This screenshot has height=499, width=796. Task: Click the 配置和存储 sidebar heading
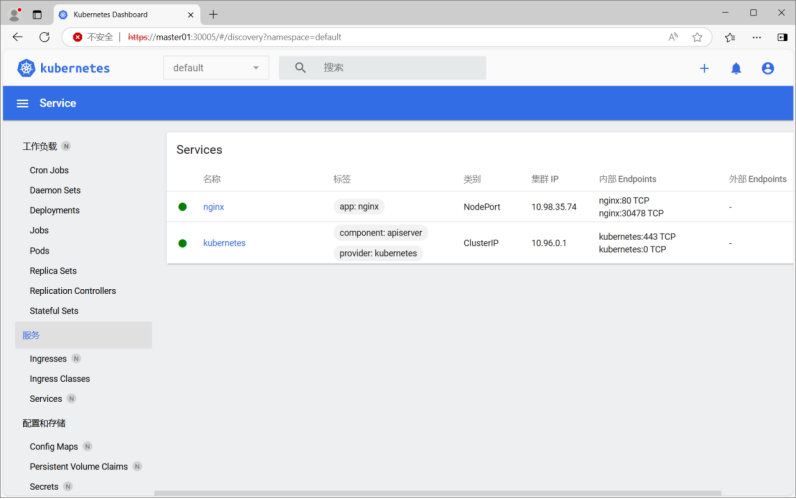[44, 423]
